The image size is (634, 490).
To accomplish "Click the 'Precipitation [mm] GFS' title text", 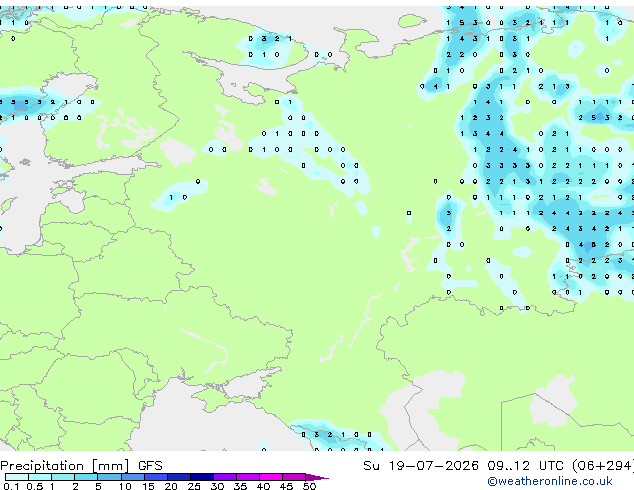I will click(81, 466).
